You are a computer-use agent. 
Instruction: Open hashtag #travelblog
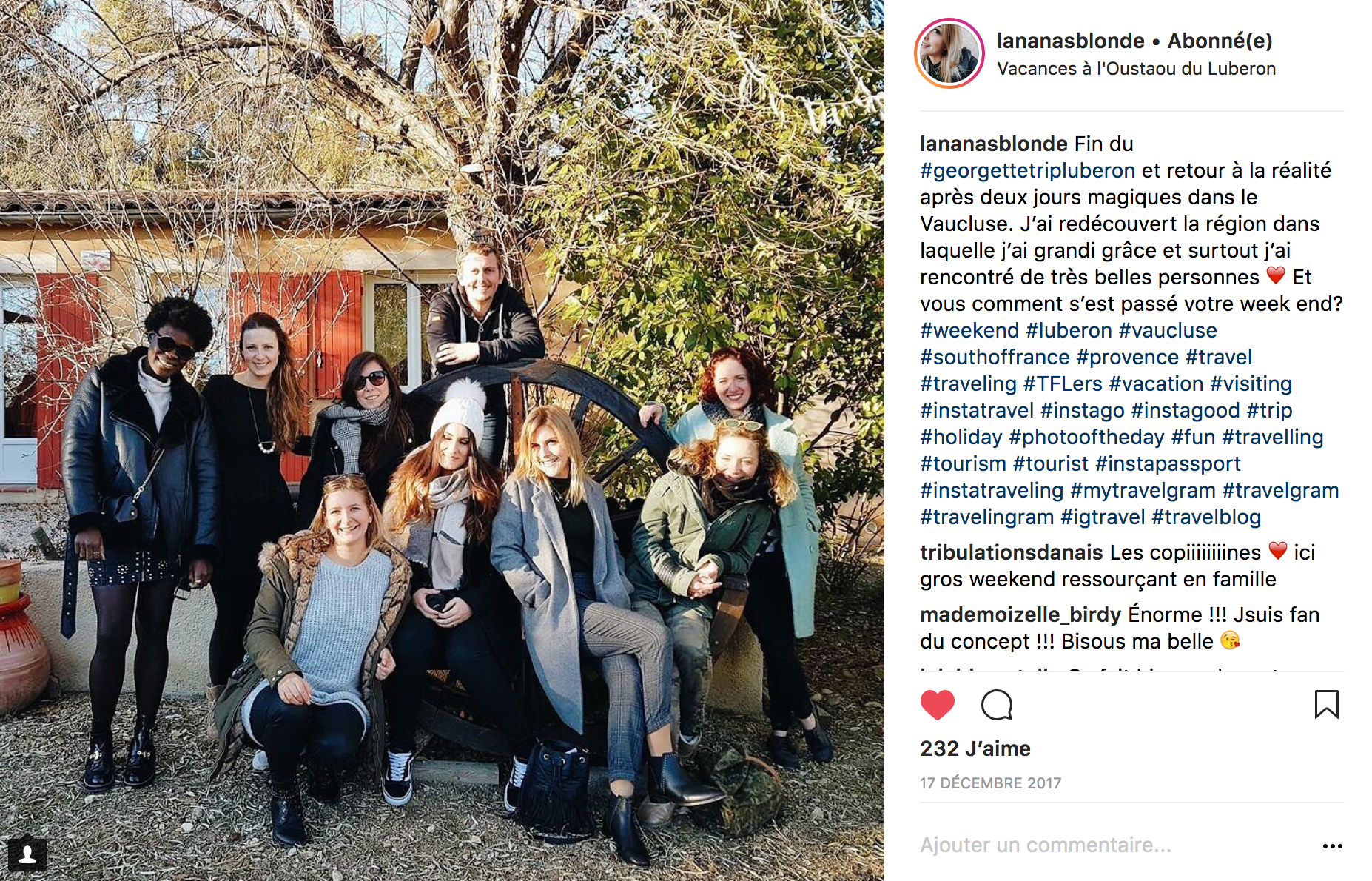pyautogui.click(x=1206, y=517)
